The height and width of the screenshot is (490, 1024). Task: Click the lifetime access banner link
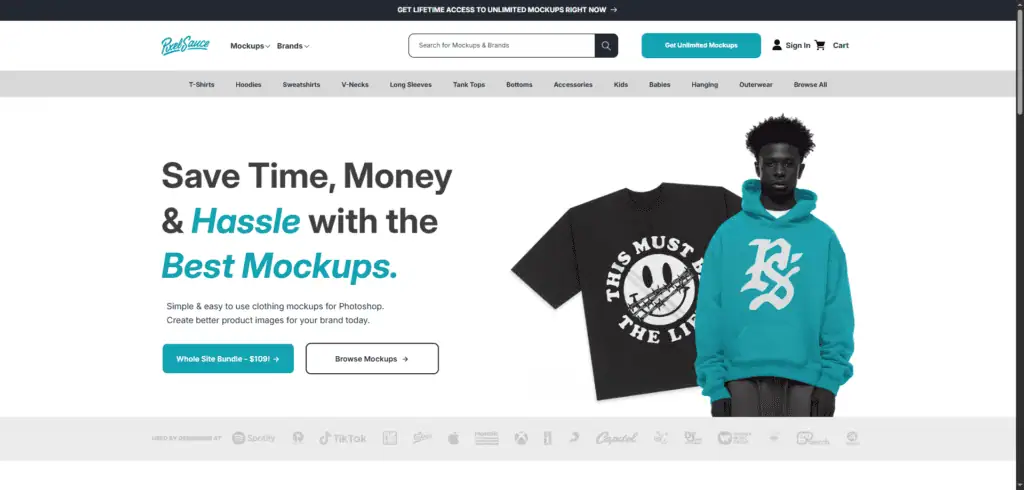(507, 10)
